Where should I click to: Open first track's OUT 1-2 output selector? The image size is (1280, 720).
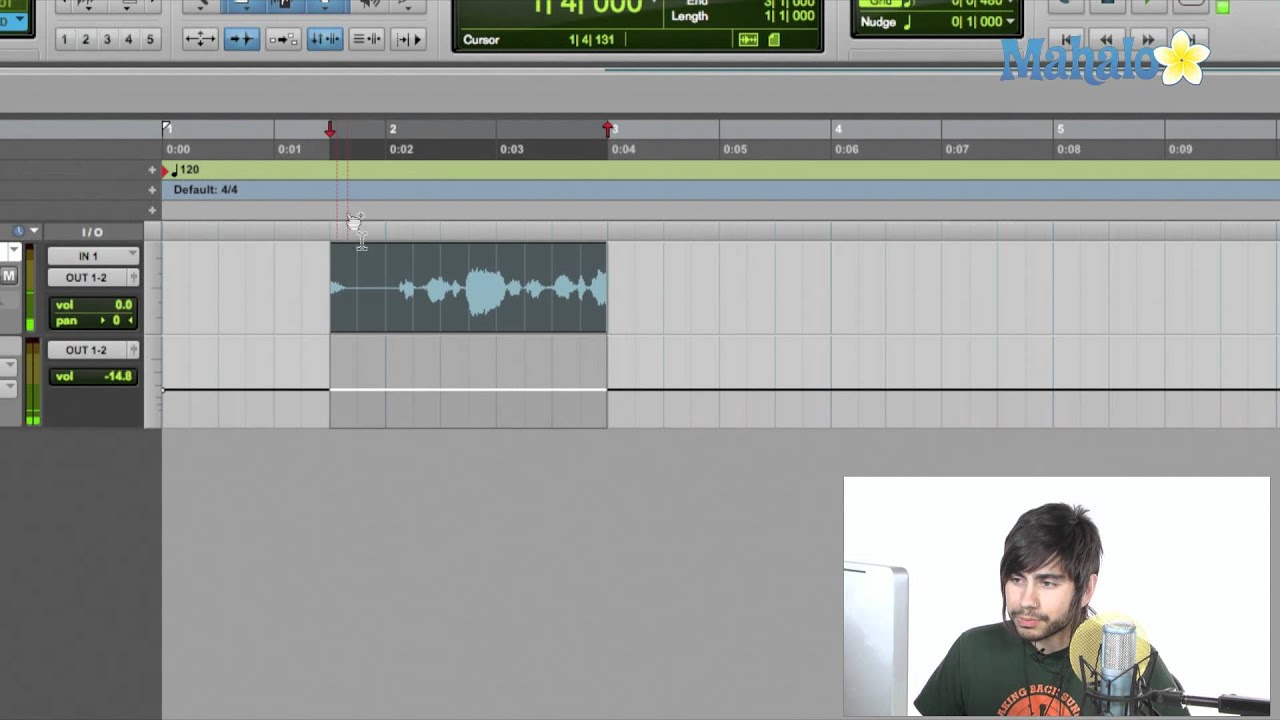86,278
